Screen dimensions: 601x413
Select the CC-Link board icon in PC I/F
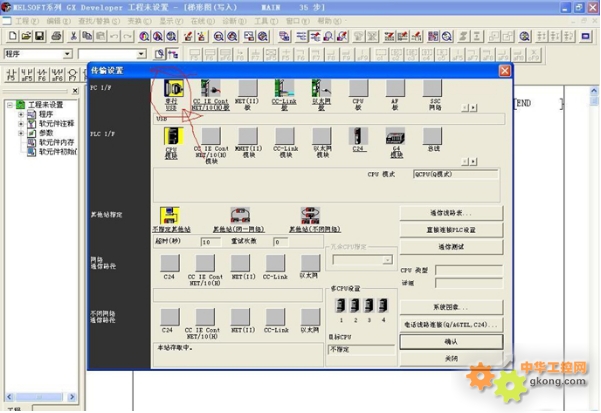point(284,88)
